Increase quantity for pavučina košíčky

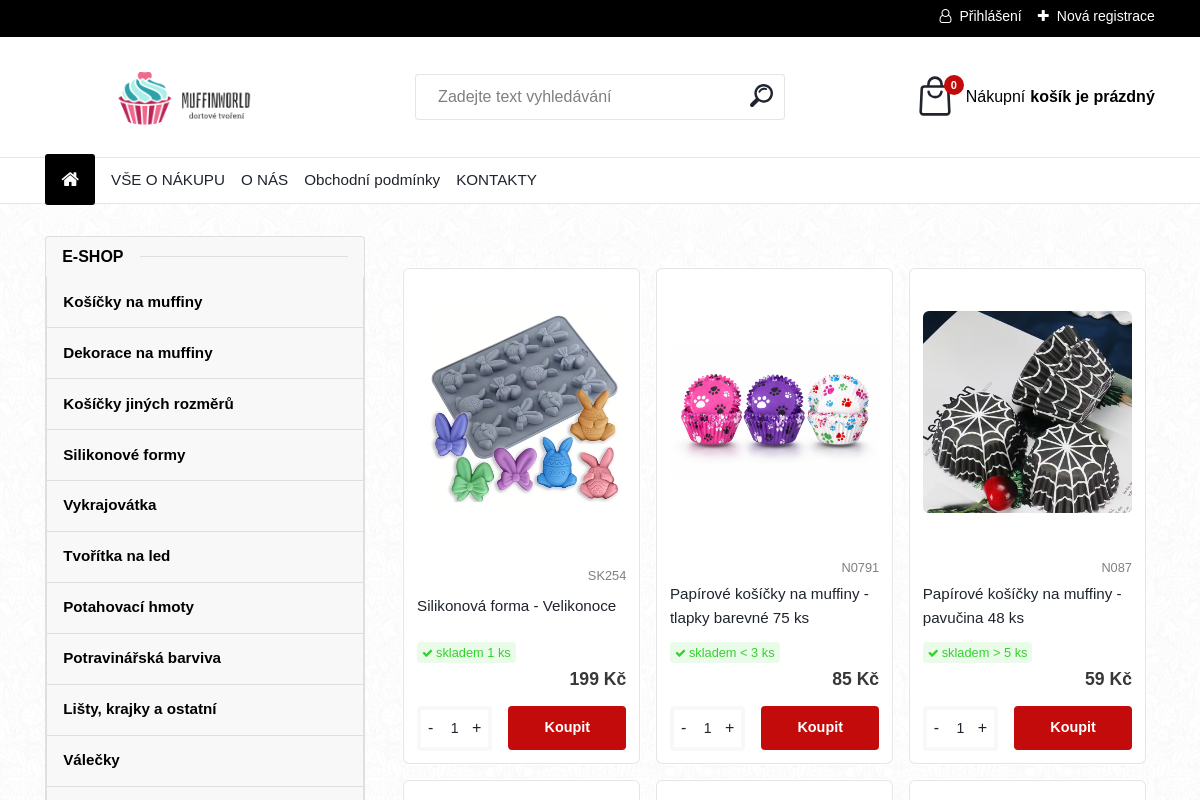983,728
